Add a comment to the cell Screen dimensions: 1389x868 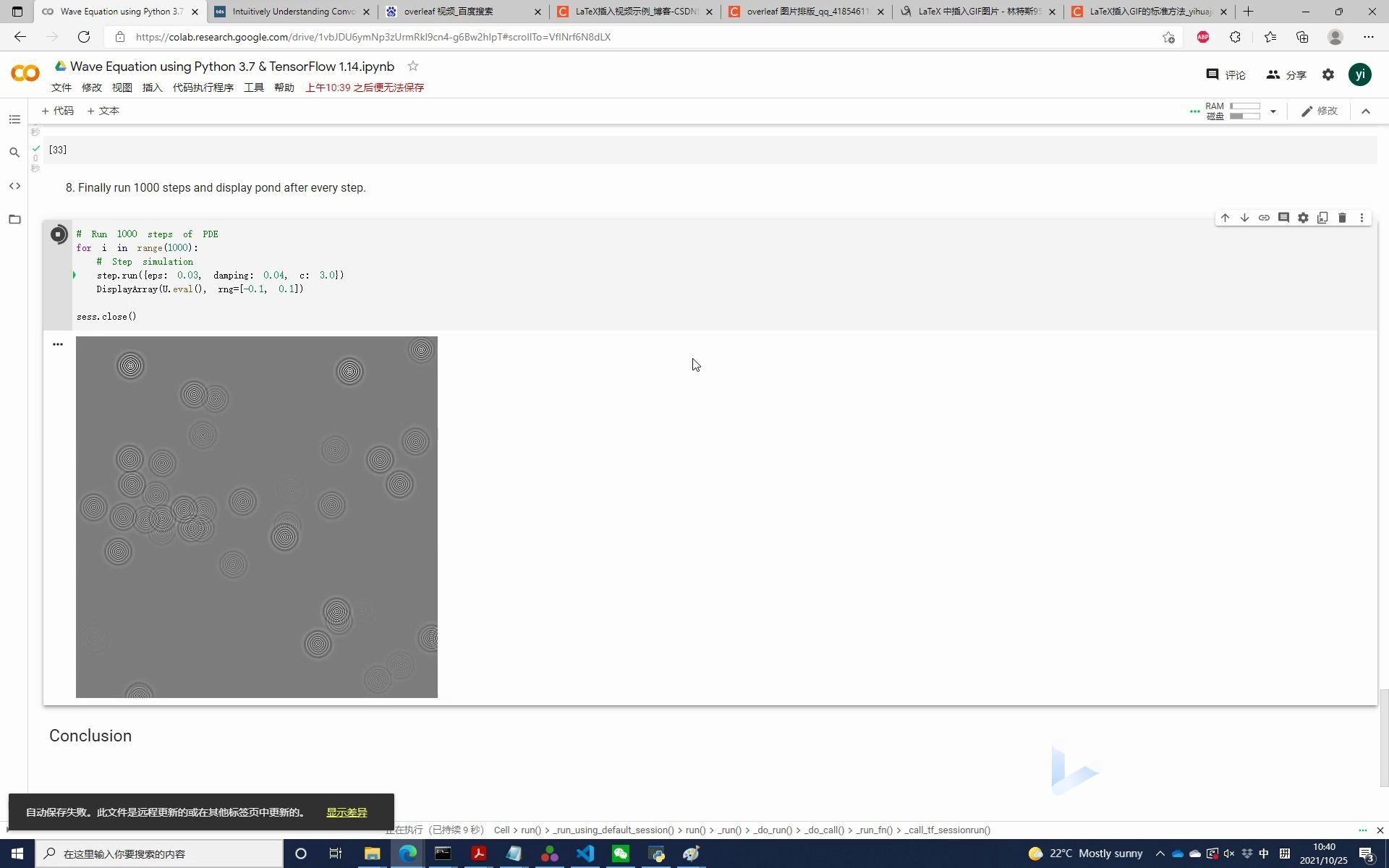tap(1283, 217)
